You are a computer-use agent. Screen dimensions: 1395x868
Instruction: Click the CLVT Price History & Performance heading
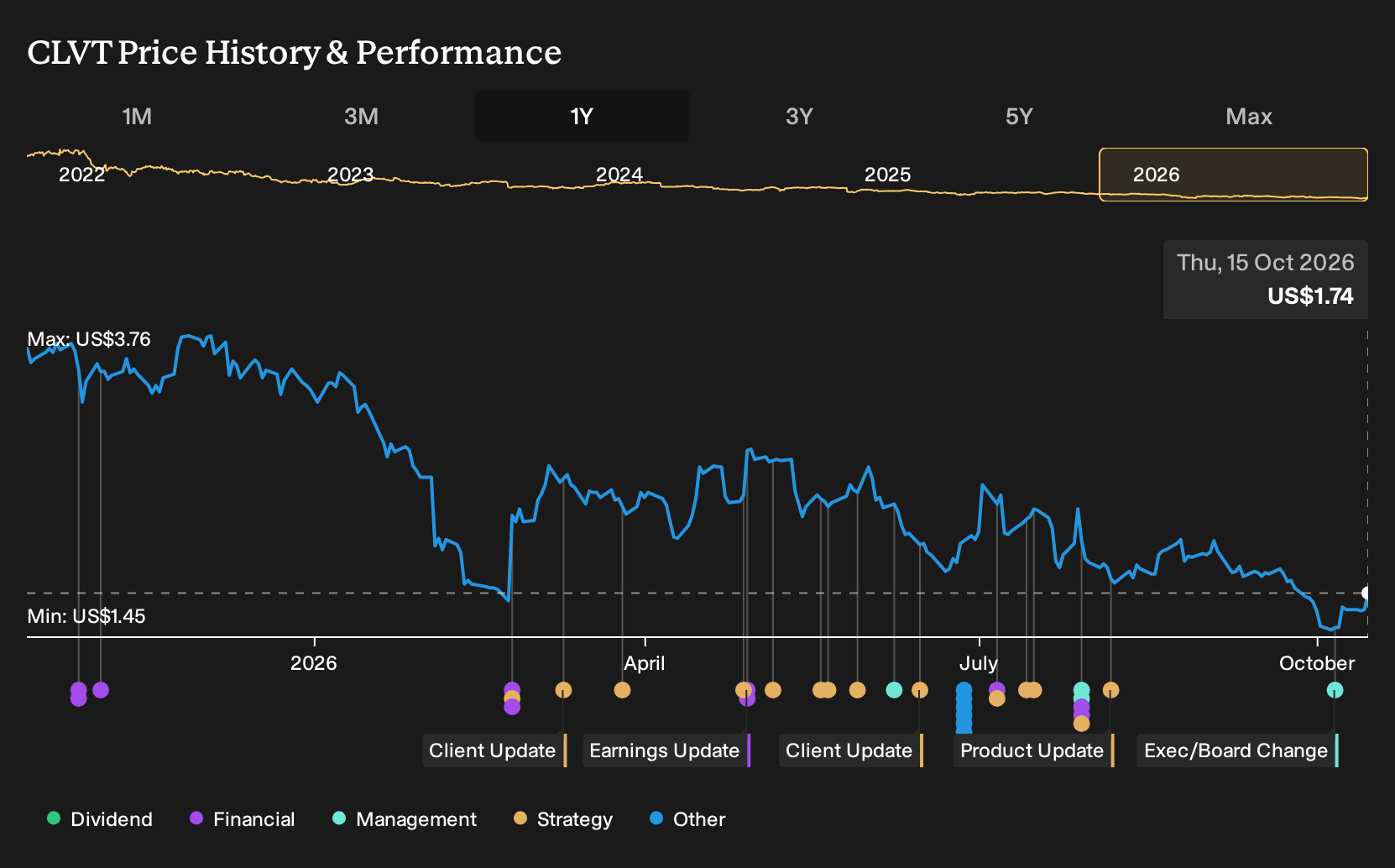[295, 53]
